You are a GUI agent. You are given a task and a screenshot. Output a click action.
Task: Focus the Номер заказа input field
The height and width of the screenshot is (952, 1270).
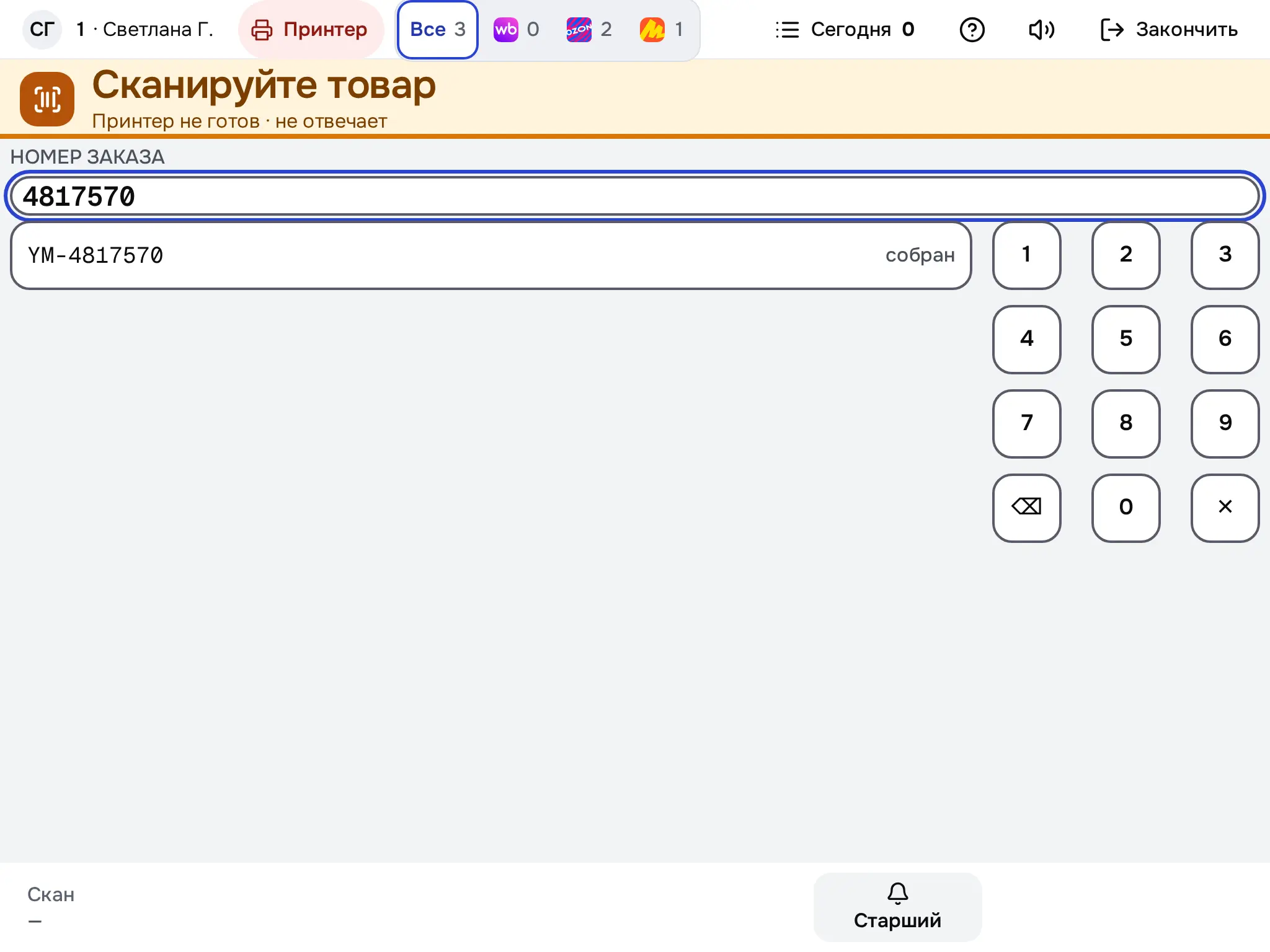(635, 196)
